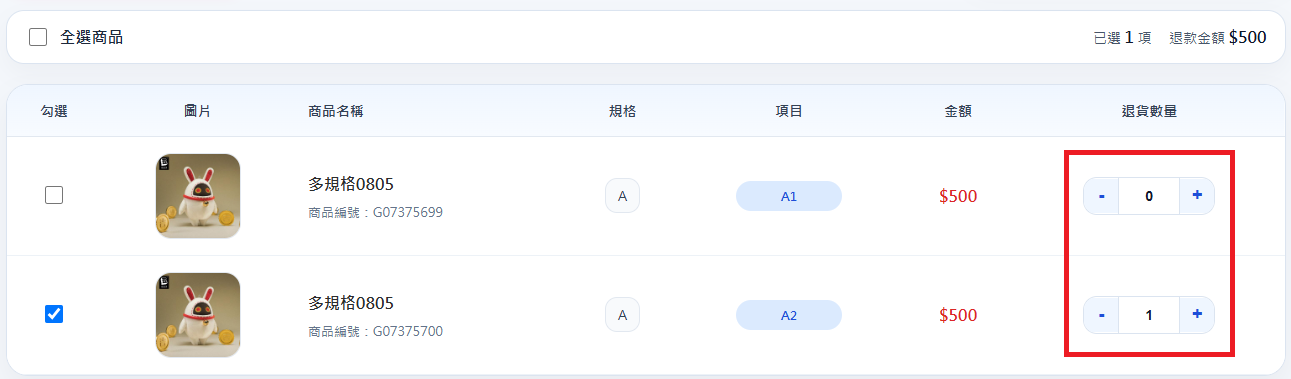Click the A1 return quantity field showing 0
The image size is (1291, 379).
(x=1149, y=196)
